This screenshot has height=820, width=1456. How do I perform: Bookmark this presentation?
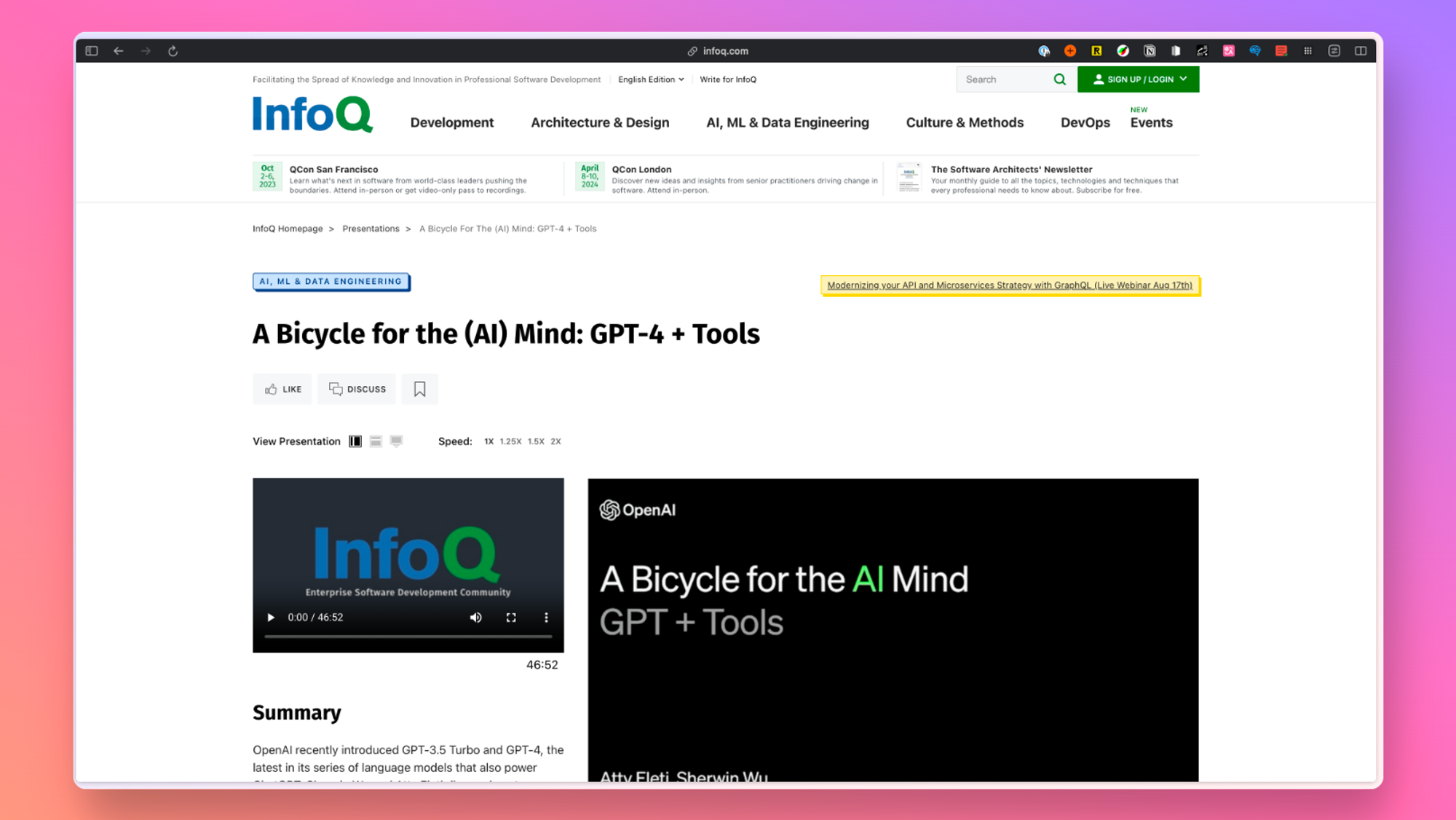pos(420,389)
